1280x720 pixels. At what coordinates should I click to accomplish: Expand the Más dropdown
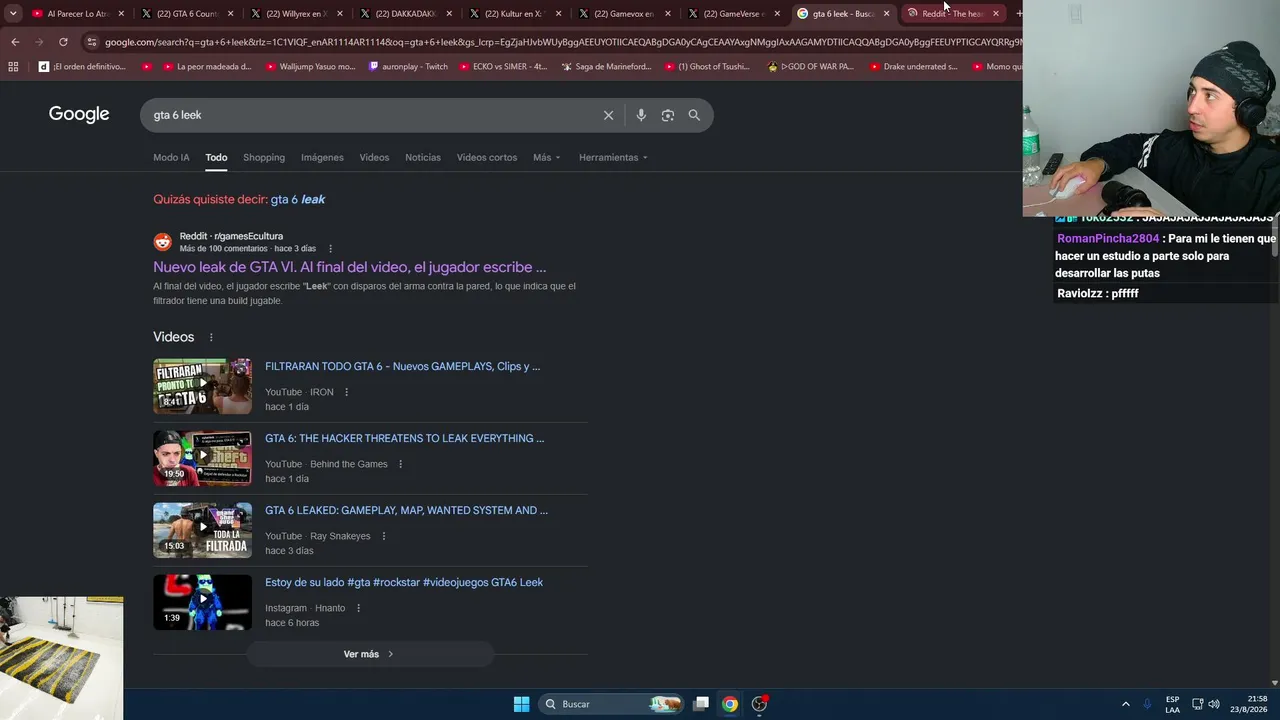(x=547, y=158)
